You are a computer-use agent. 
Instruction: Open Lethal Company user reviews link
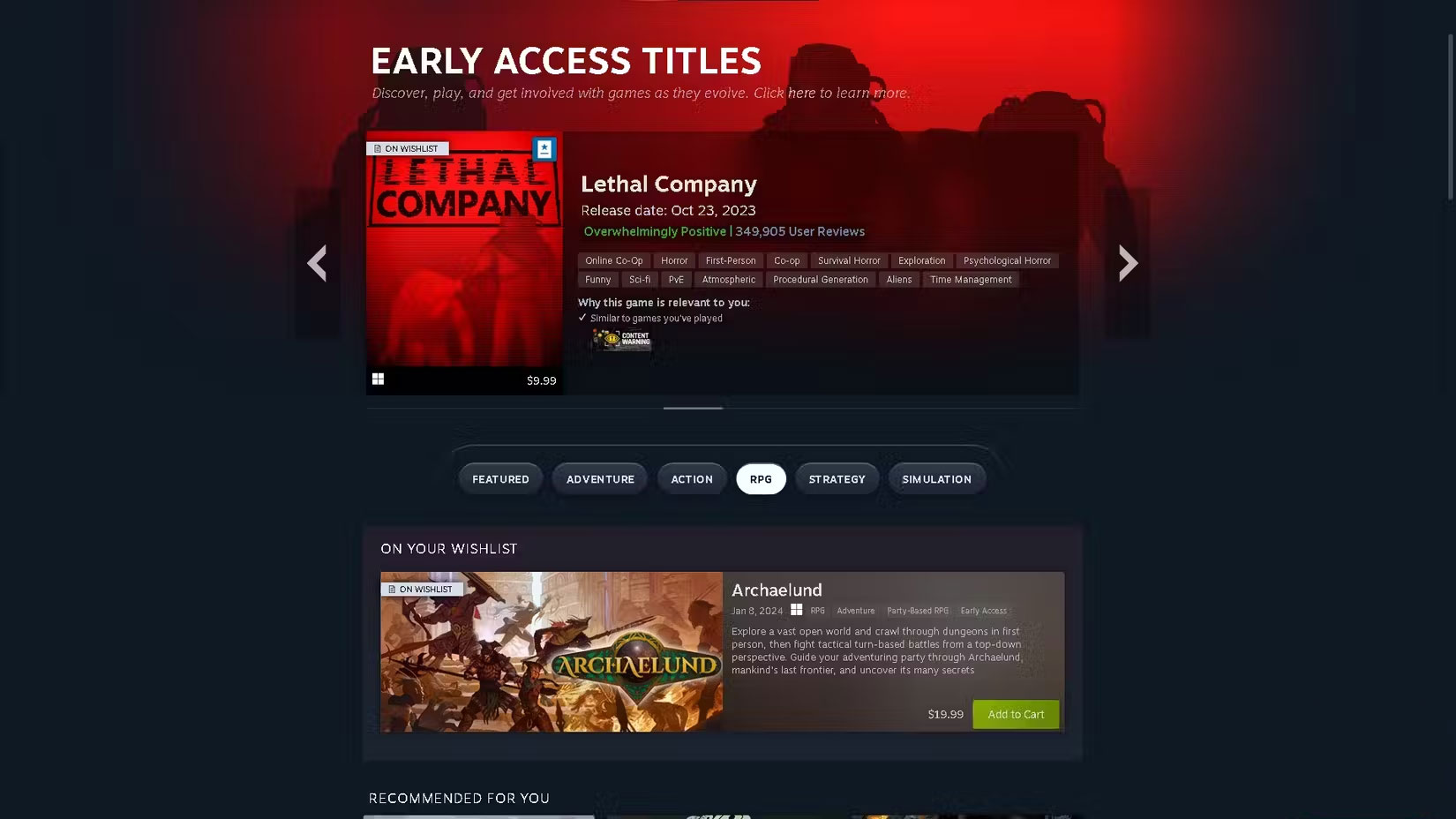coord(799,231)
